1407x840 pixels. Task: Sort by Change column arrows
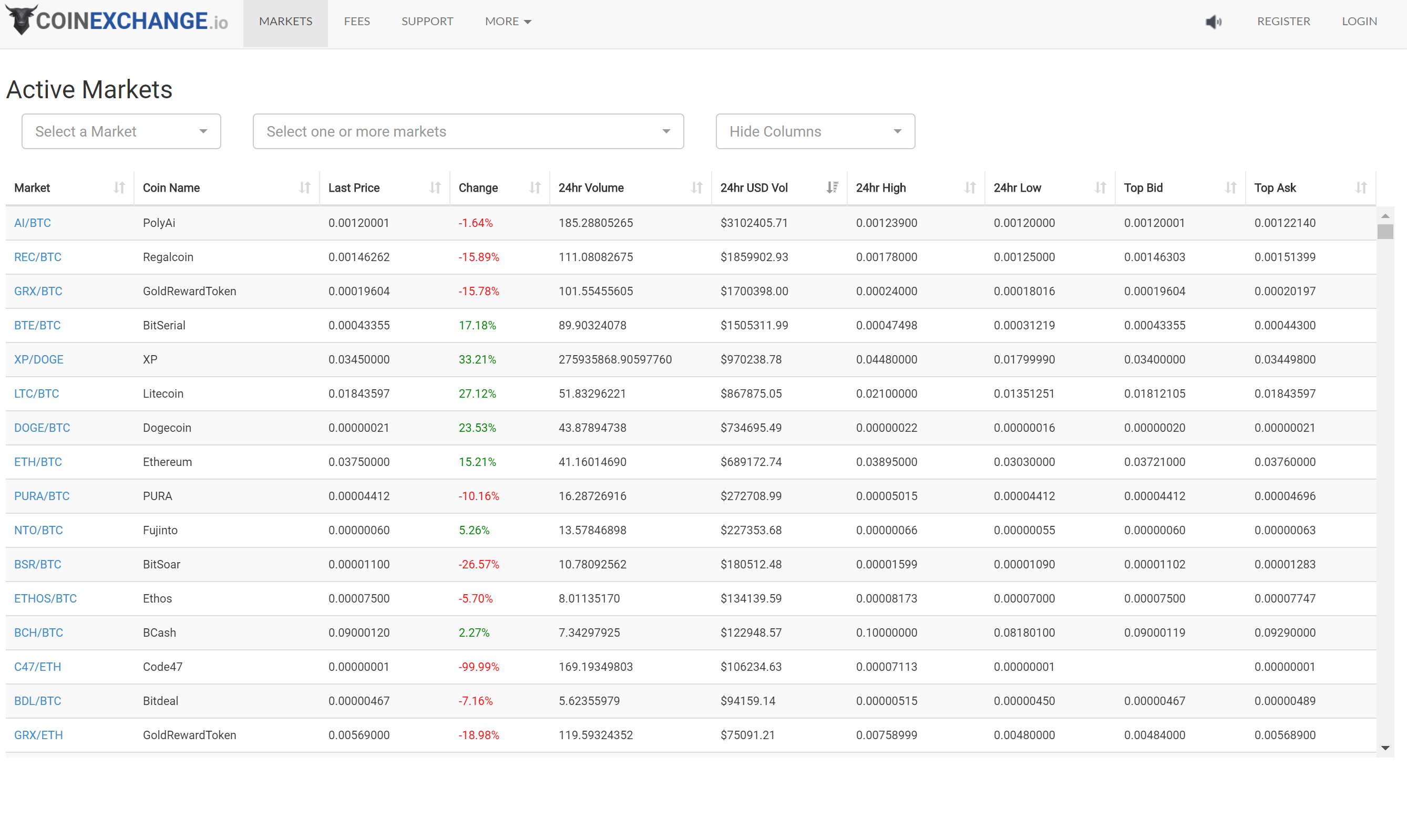coord(535,188)
